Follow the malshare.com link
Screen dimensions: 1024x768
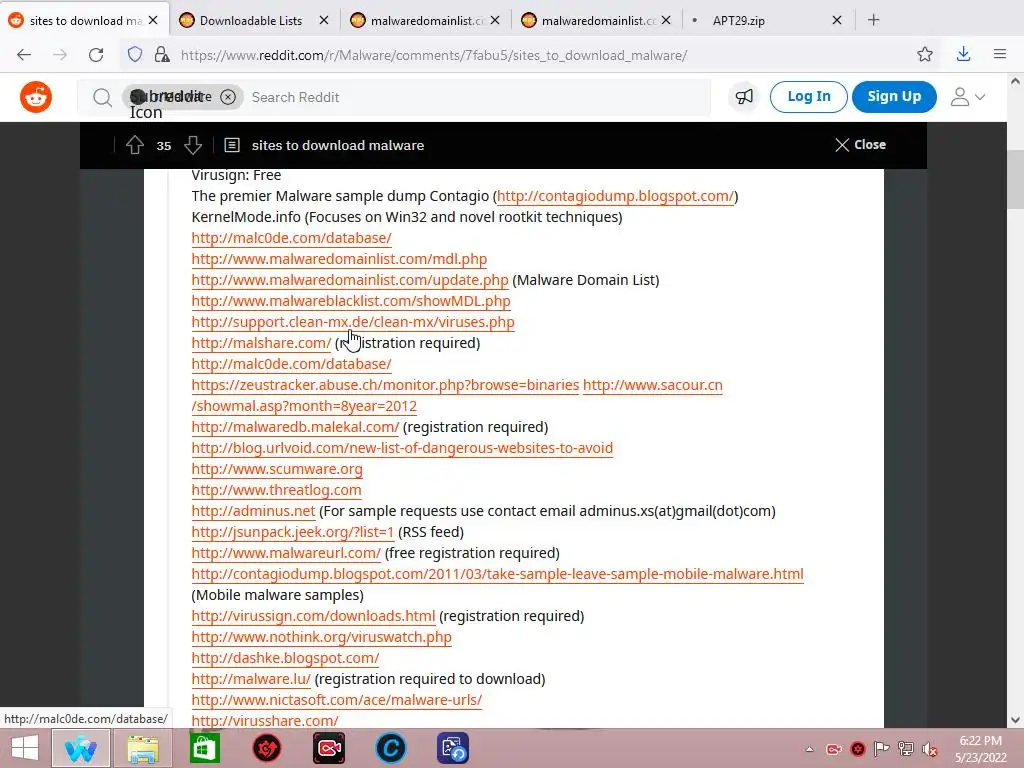[x=261, y=343]
